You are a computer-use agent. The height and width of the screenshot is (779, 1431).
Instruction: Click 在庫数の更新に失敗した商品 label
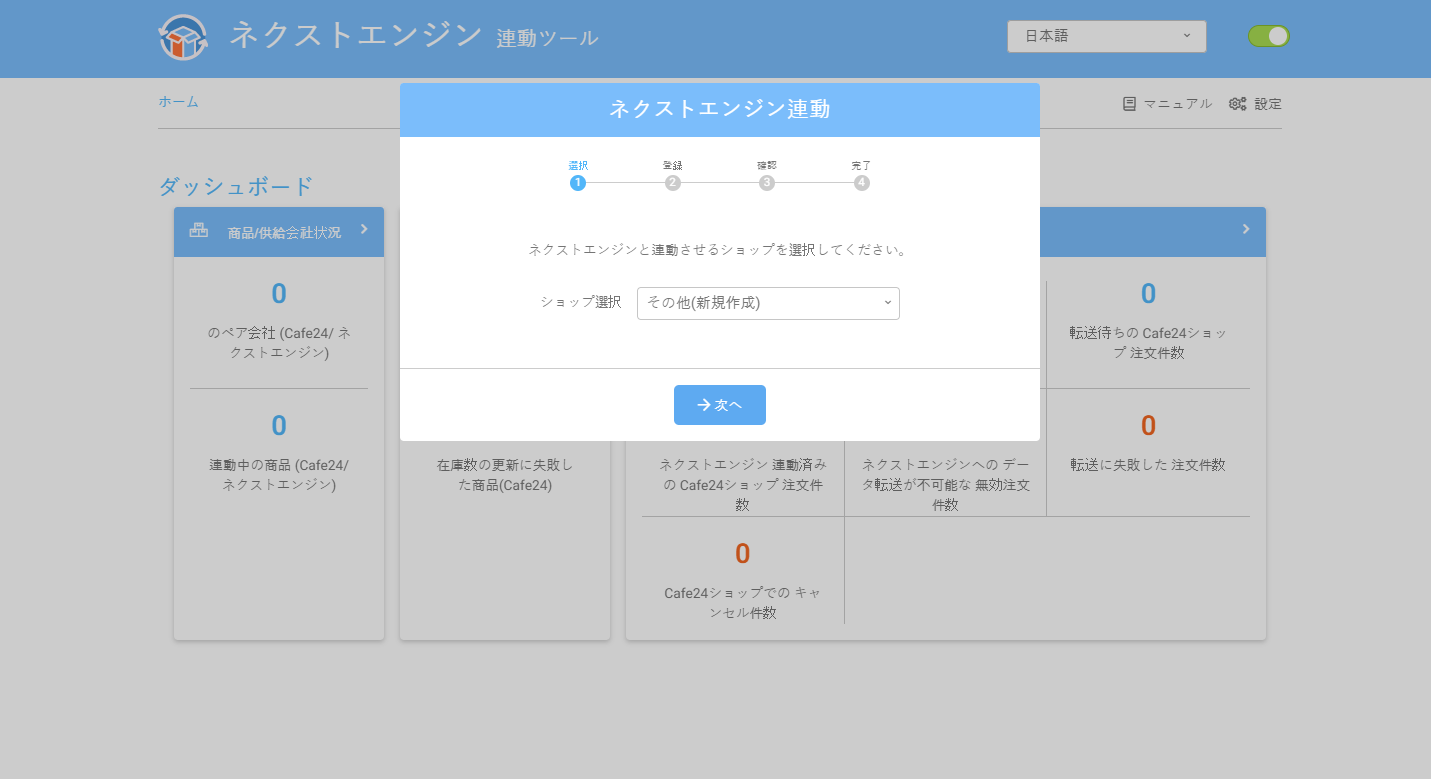505,475
